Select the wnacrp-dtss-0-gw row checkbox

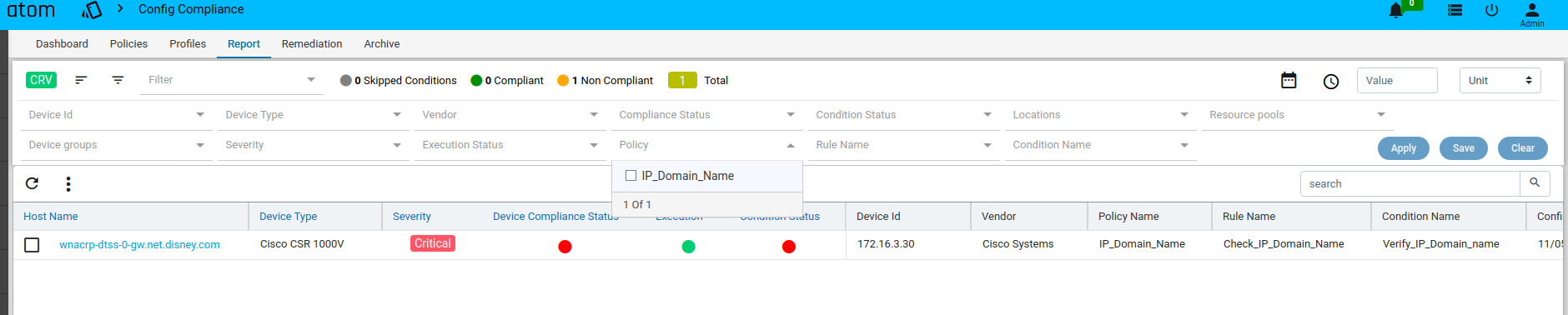pos(32,245)
